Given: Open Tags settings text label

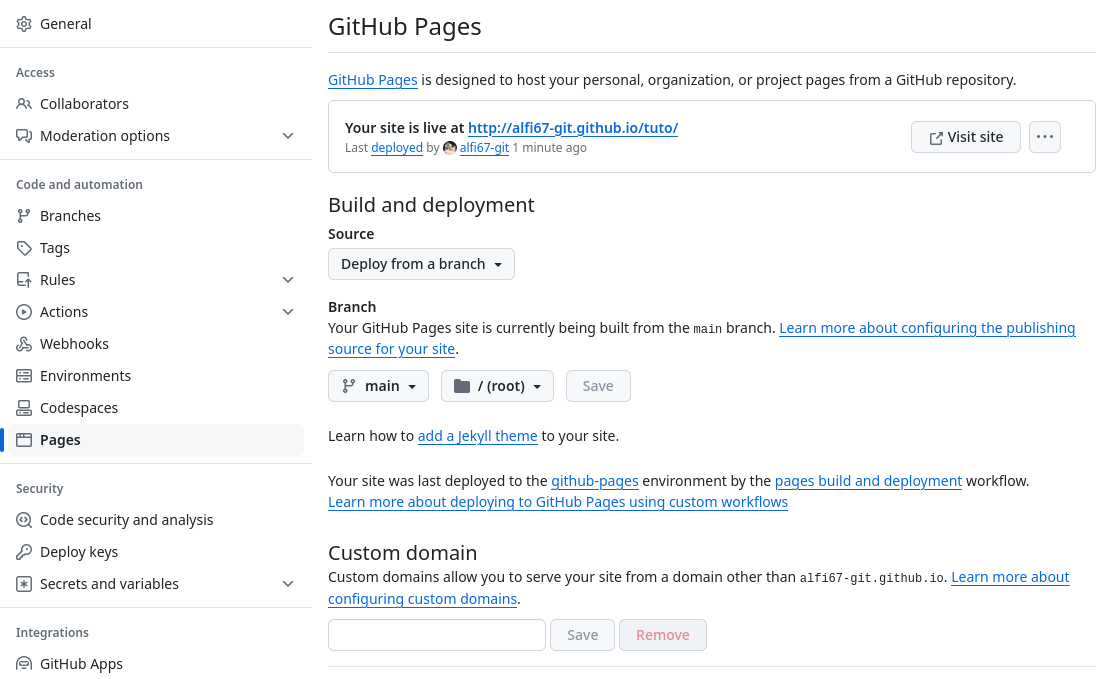Looking at the screenshot, I should 55,248.
